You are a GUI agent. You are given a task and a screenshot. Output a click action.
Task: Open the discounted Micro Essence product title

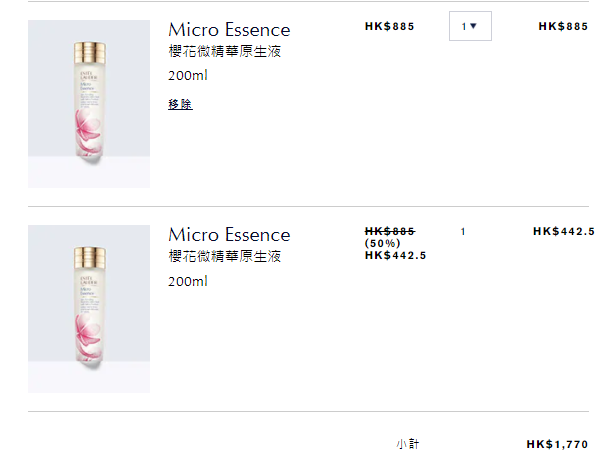229,235
